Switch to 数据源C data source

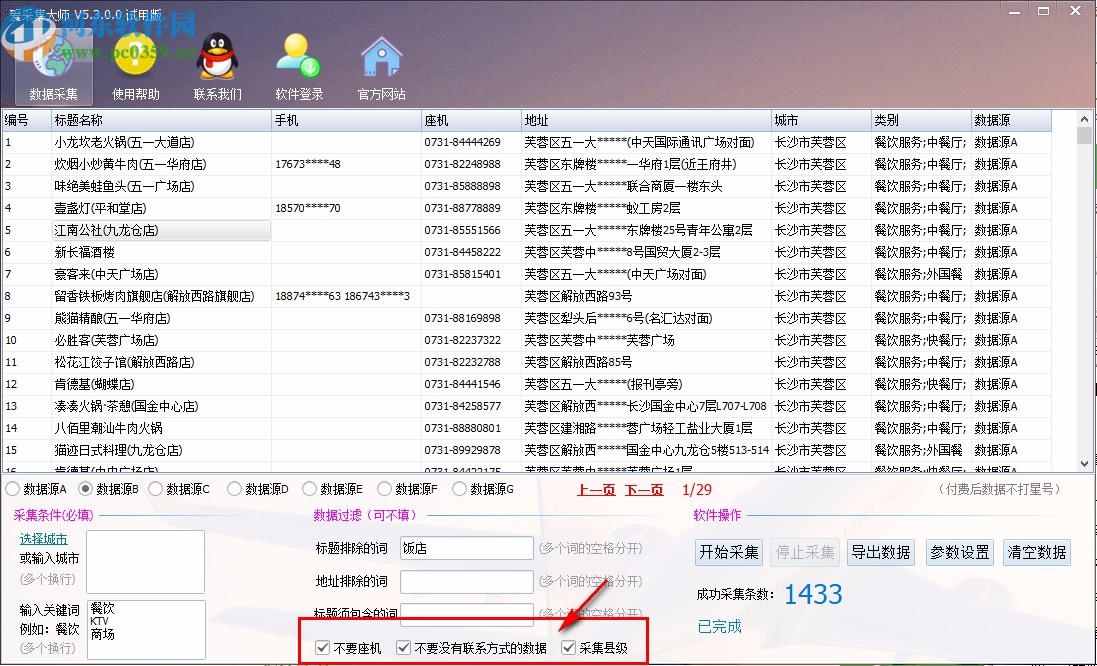click(166, 487)
